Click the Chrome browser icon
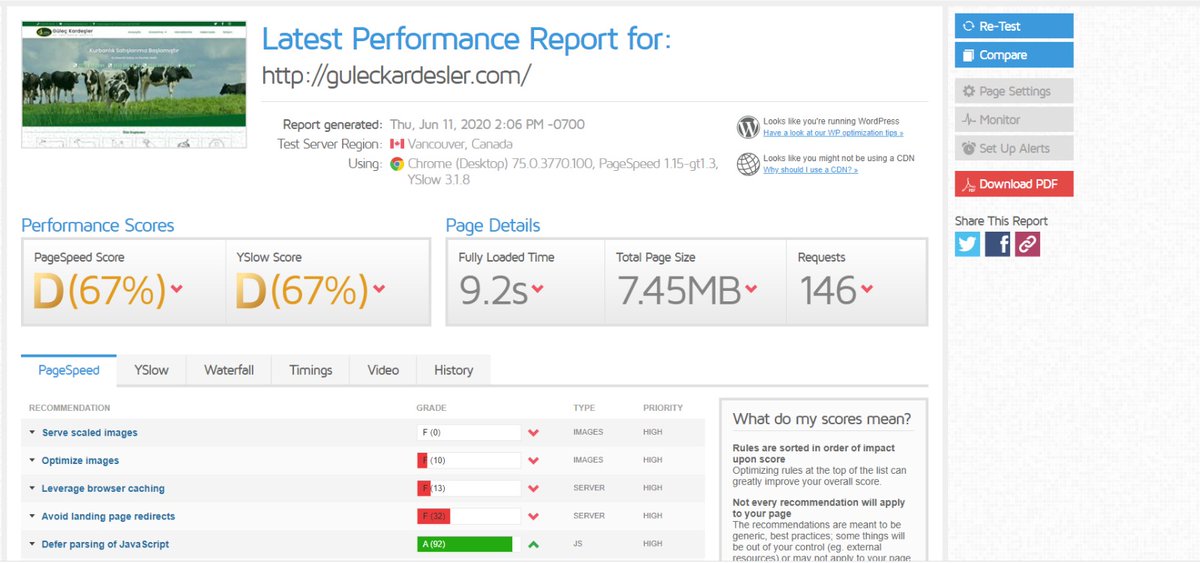 pos(397,163)
